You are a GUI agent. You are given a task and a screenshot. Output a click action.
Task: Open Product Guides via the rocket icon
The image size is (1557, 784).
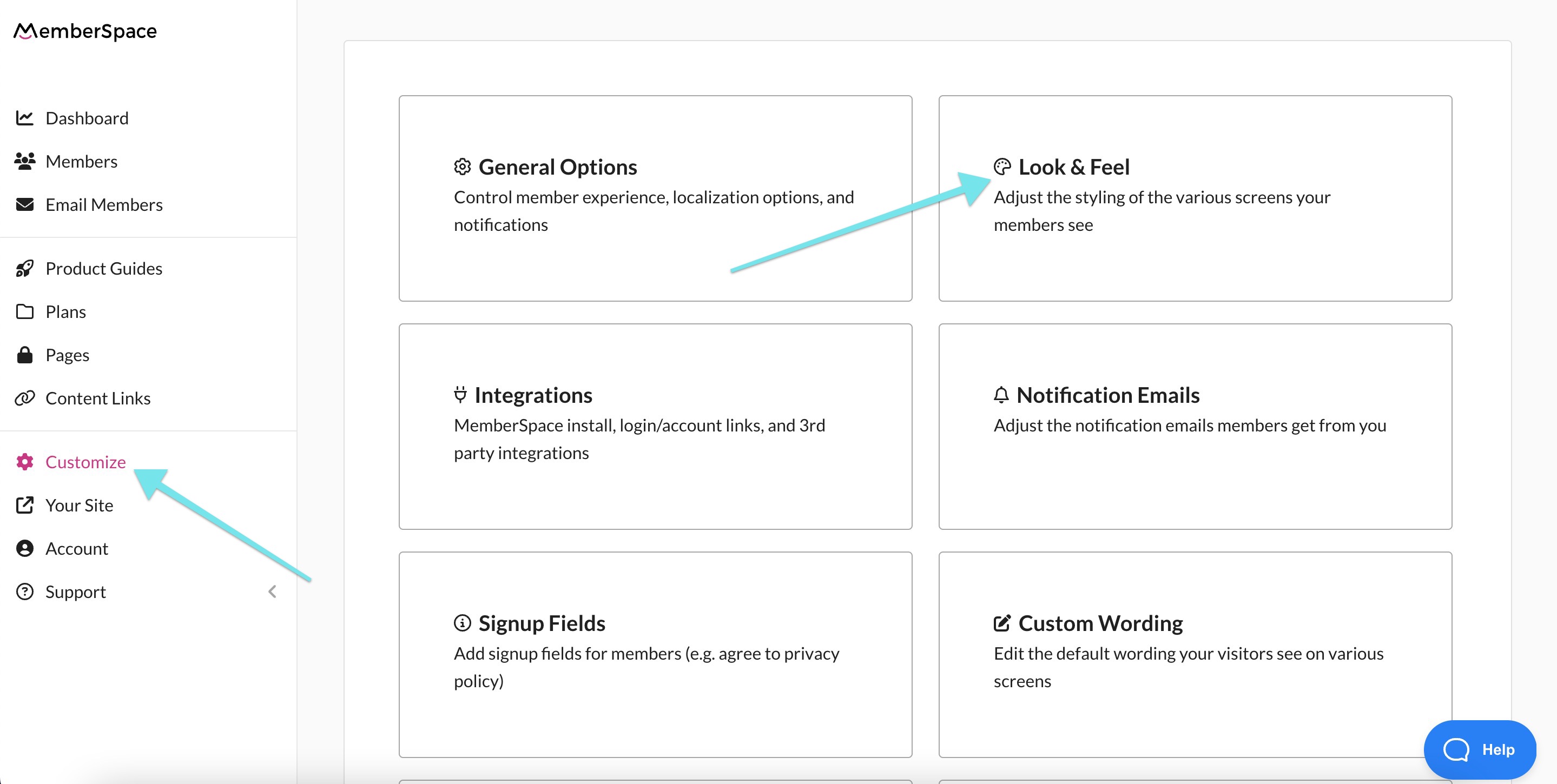[24, 268]
